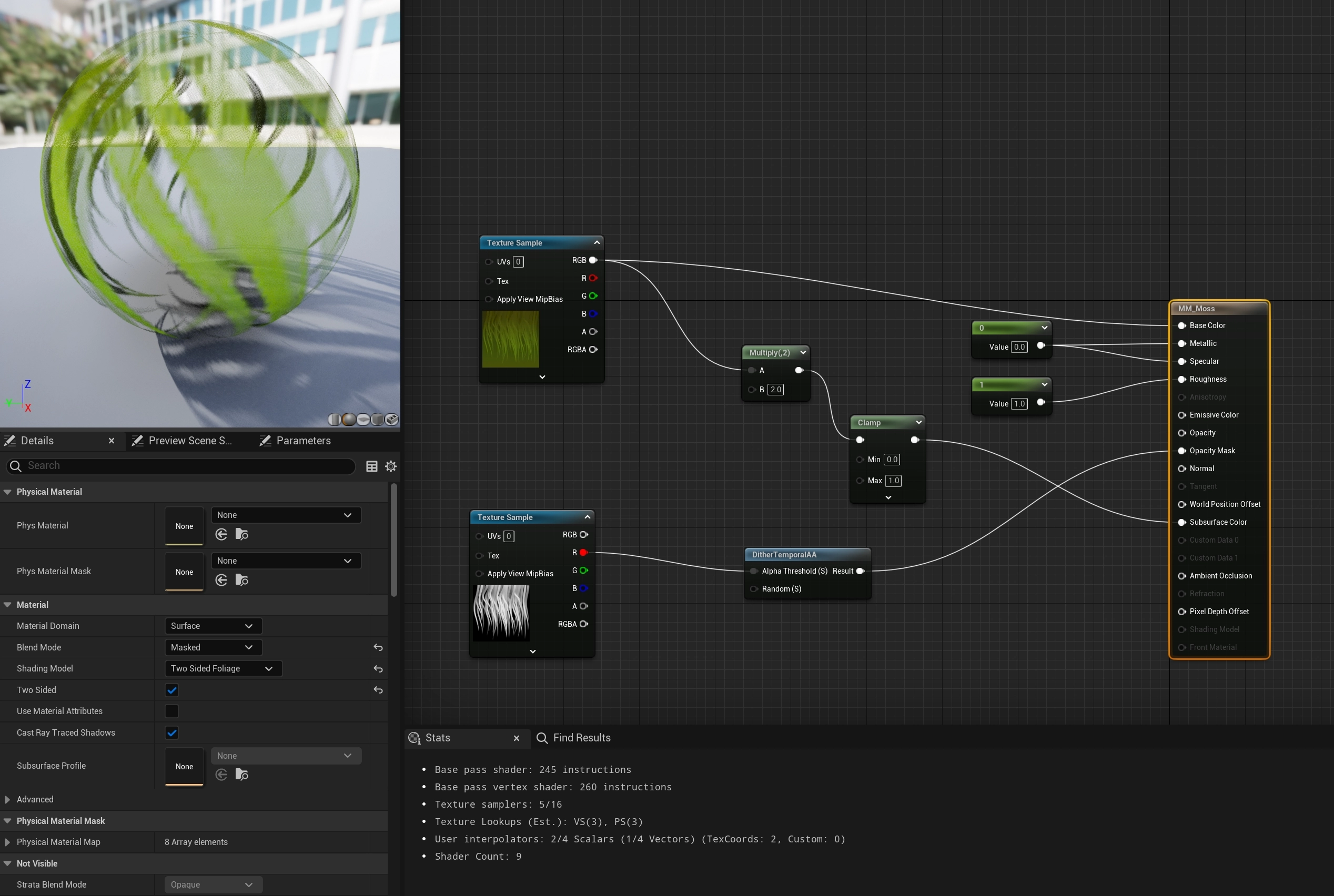The image size is (1334, 896).
Task: Set preview mesh to plane shape
Action: (363, 420)
